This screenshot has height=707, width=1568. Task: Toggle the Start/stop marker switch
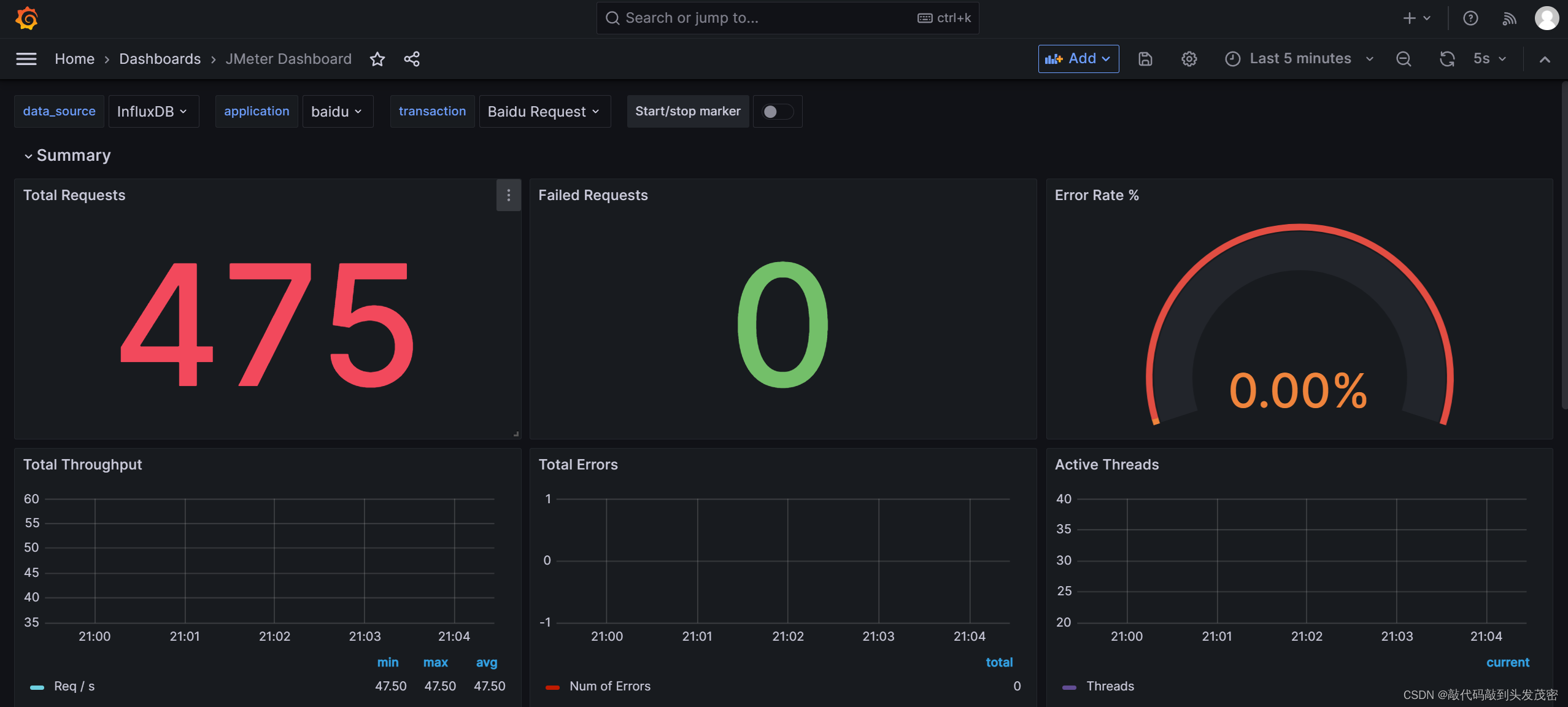[776, 112]
